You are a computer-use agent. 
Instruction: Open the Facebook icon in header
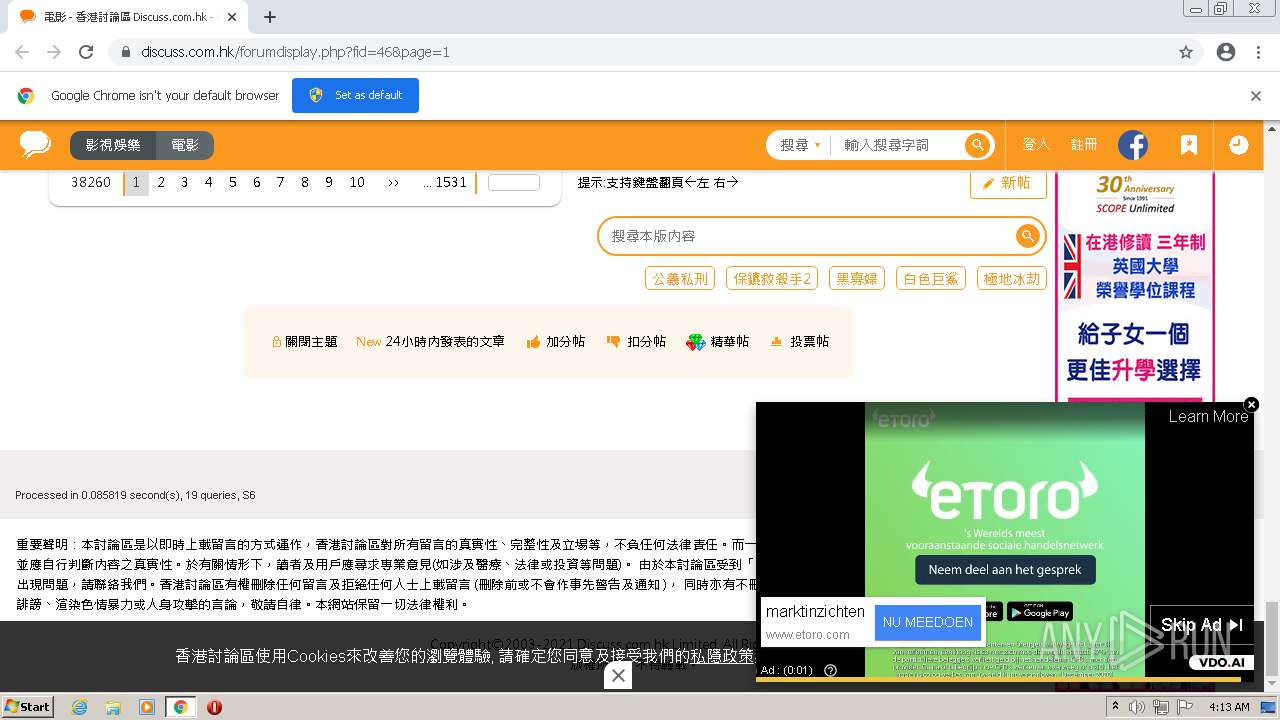tap(1132, 145)
